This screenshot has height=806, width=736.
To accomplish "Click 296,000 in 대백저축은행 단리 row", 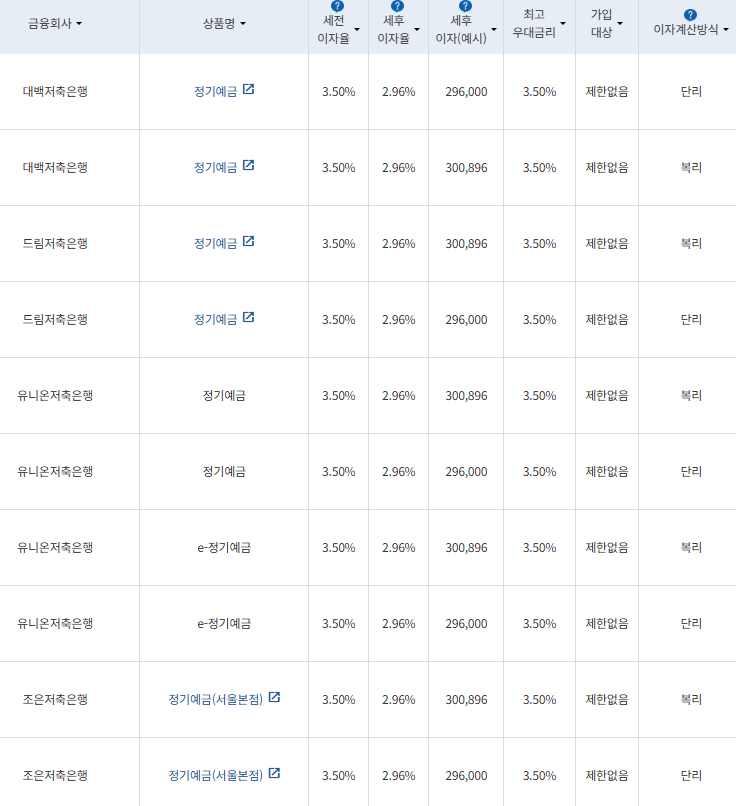I will coord(466,92).
